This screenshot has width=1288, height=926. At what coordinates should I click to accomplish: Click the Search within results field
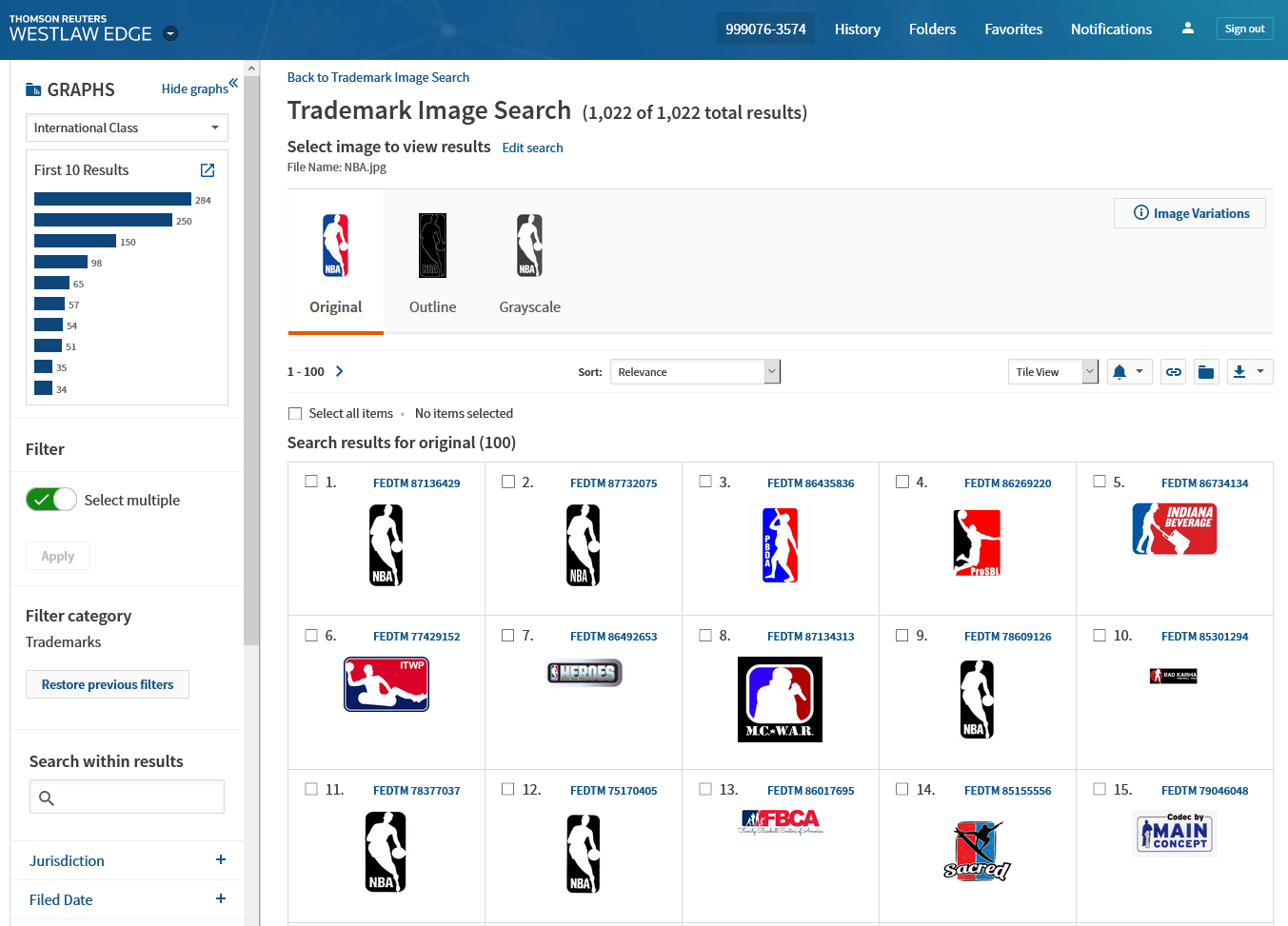point(127,797)
